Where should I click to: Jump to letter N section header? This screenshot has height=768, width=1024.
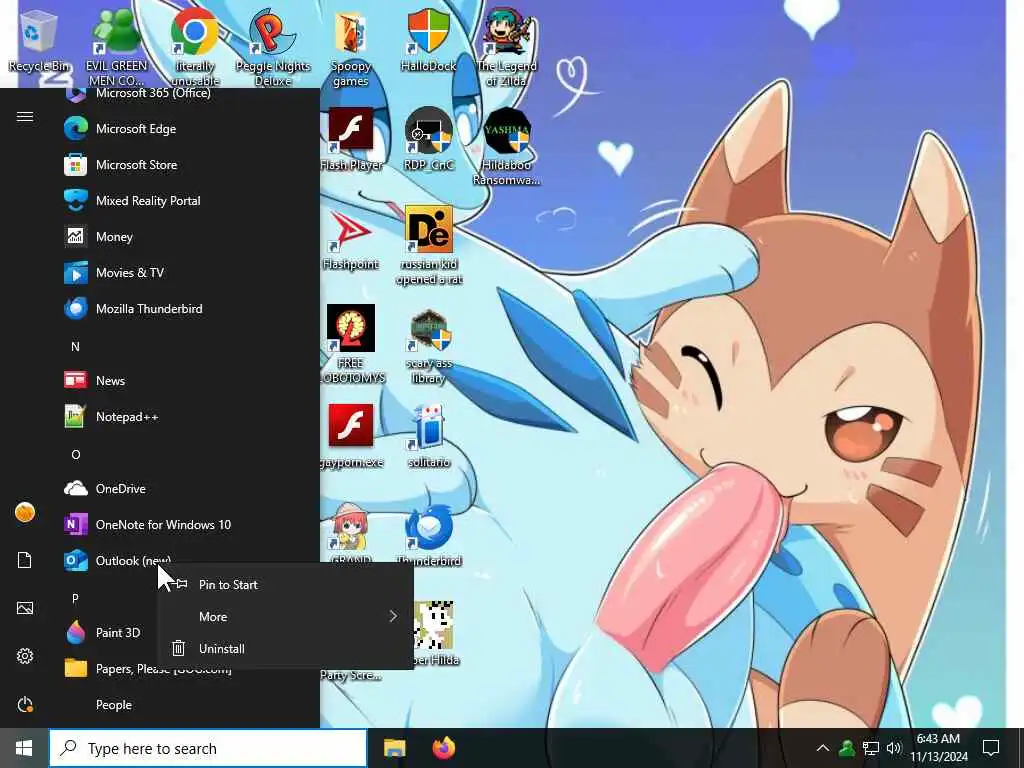pos(75,346)
